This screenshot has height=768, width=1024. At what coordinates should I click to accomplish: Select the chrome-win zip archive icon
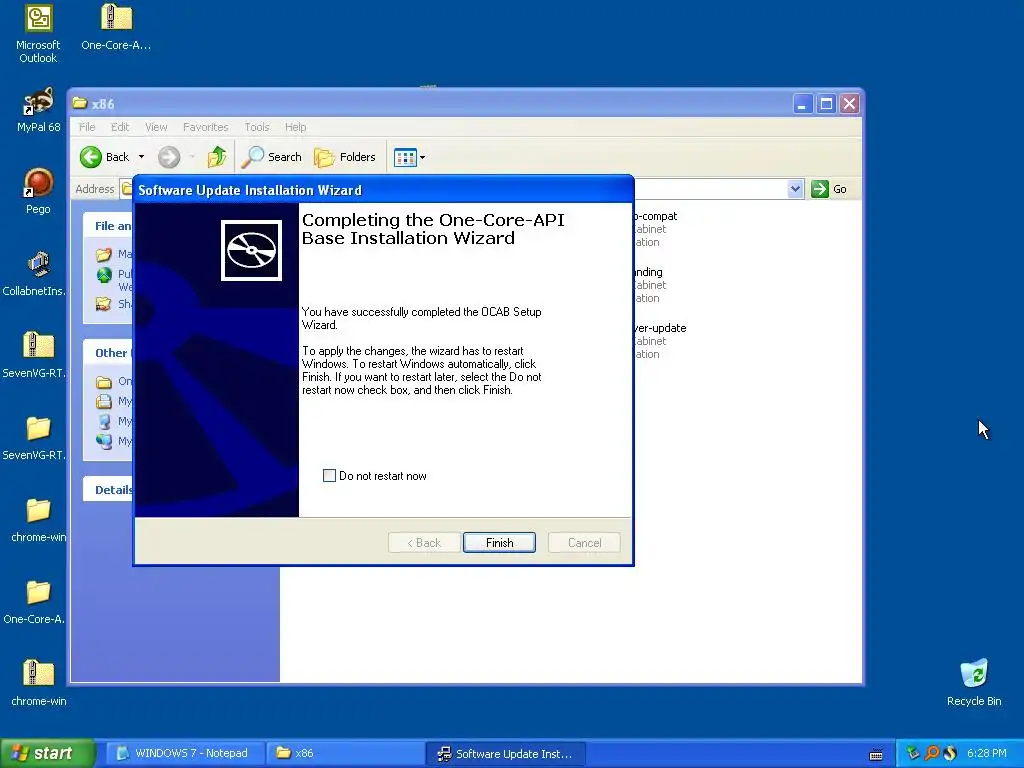(x=39, y=682)
